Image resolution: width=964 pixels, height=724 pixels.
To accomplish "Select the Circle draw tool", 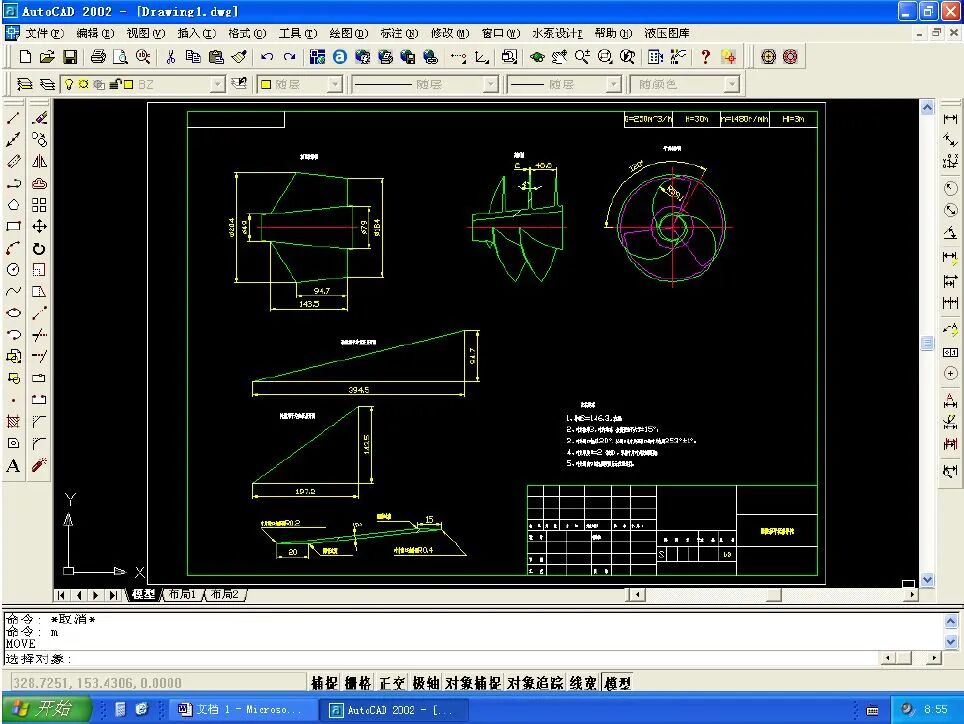I will (x=13, y=270).
